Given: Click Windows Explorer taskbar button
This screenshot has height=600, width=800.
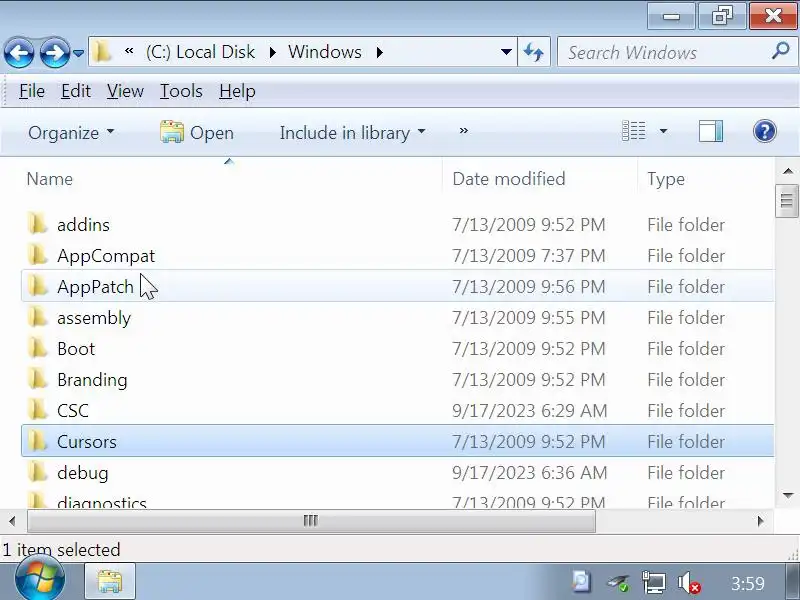Looking at the screenshot, I should [109, 582].
